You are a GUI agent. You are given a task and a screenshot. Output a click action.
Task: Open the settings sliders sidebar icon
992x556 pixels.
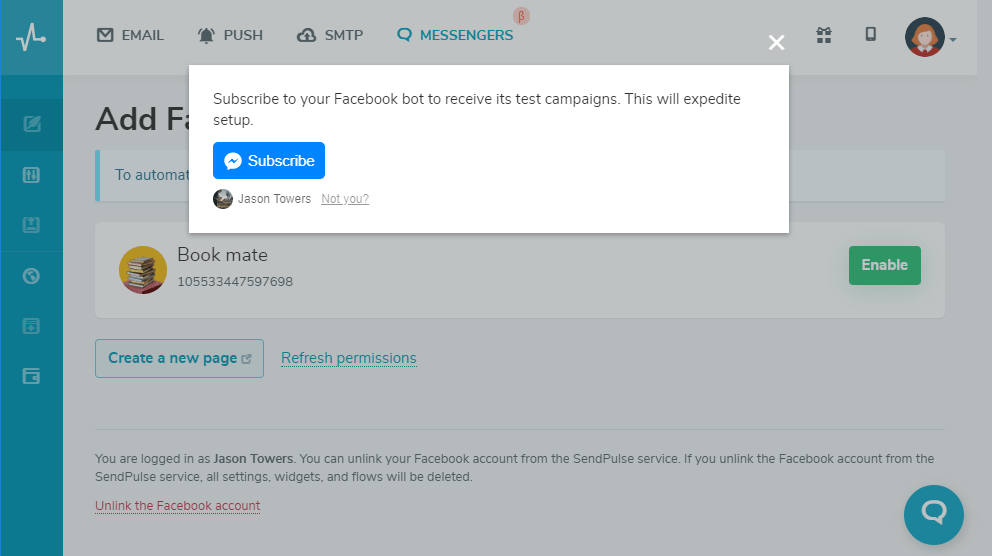coord(31,175)
